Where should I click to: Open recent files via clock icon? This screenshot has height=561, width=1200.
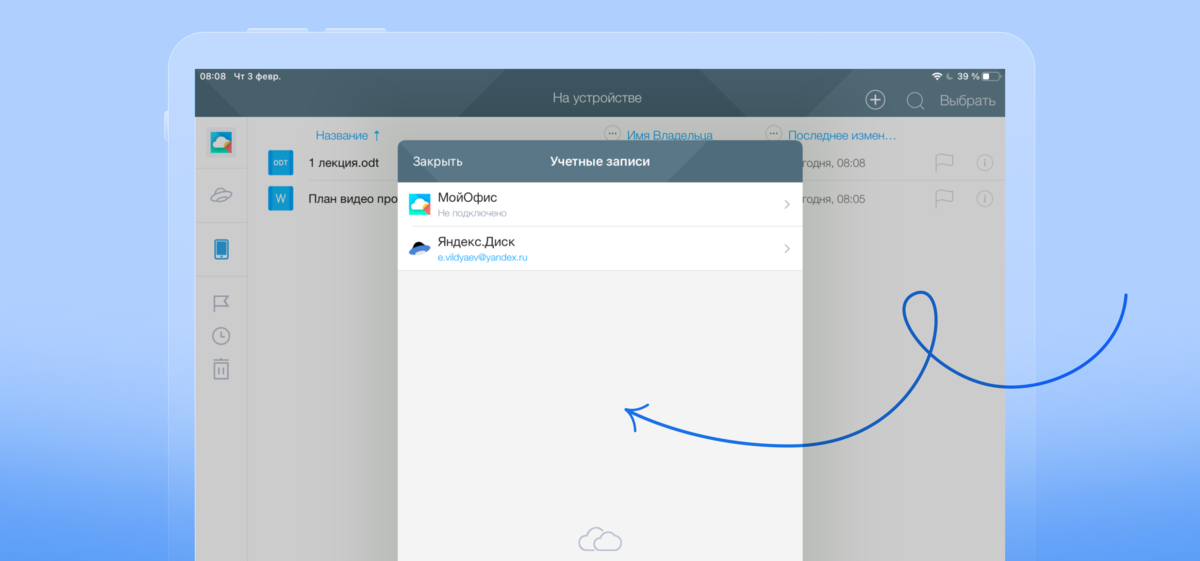221,336
